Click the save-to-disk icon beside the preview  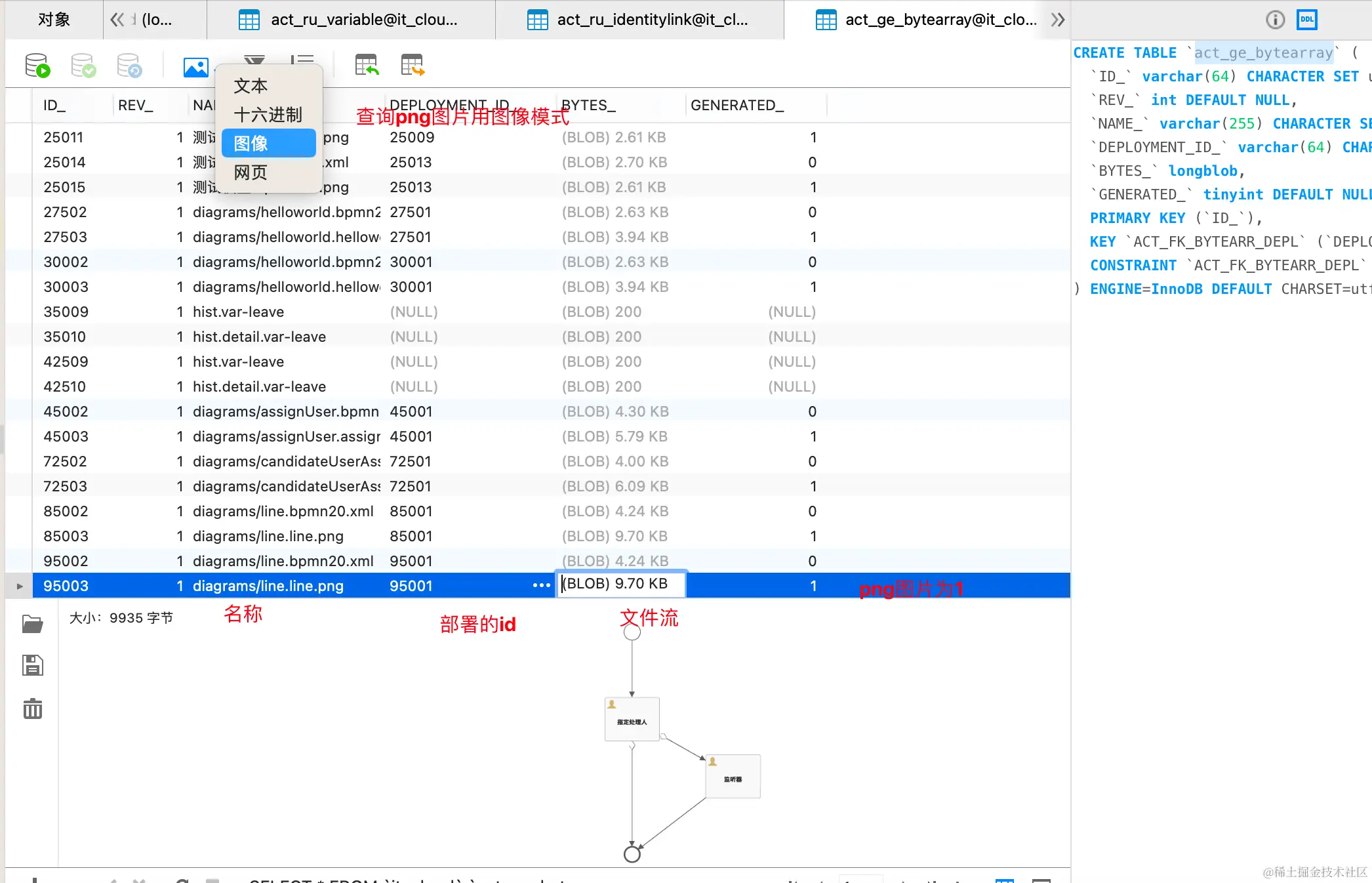[32, 665]
